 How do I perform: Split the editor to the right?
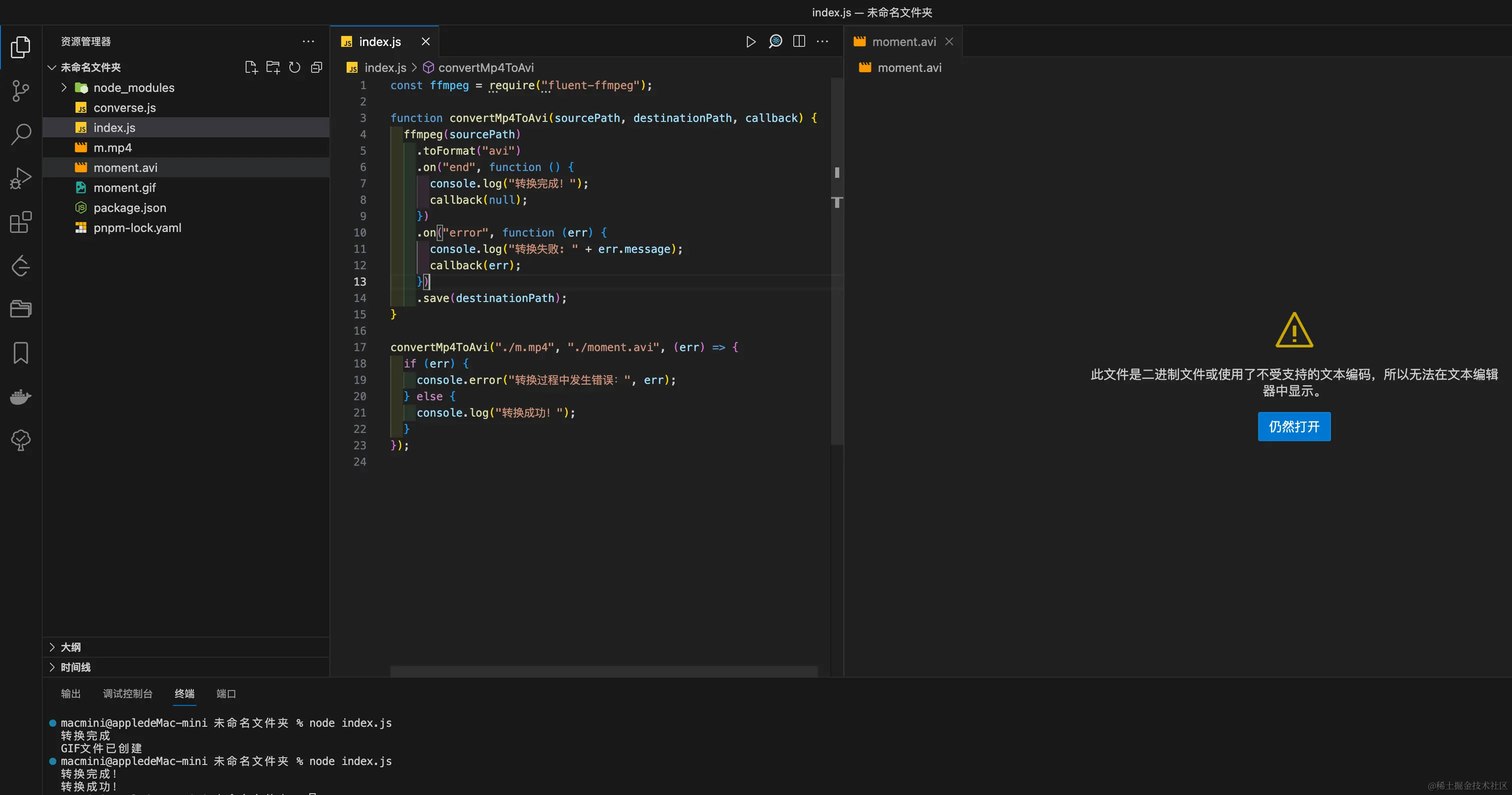point(799,41)
